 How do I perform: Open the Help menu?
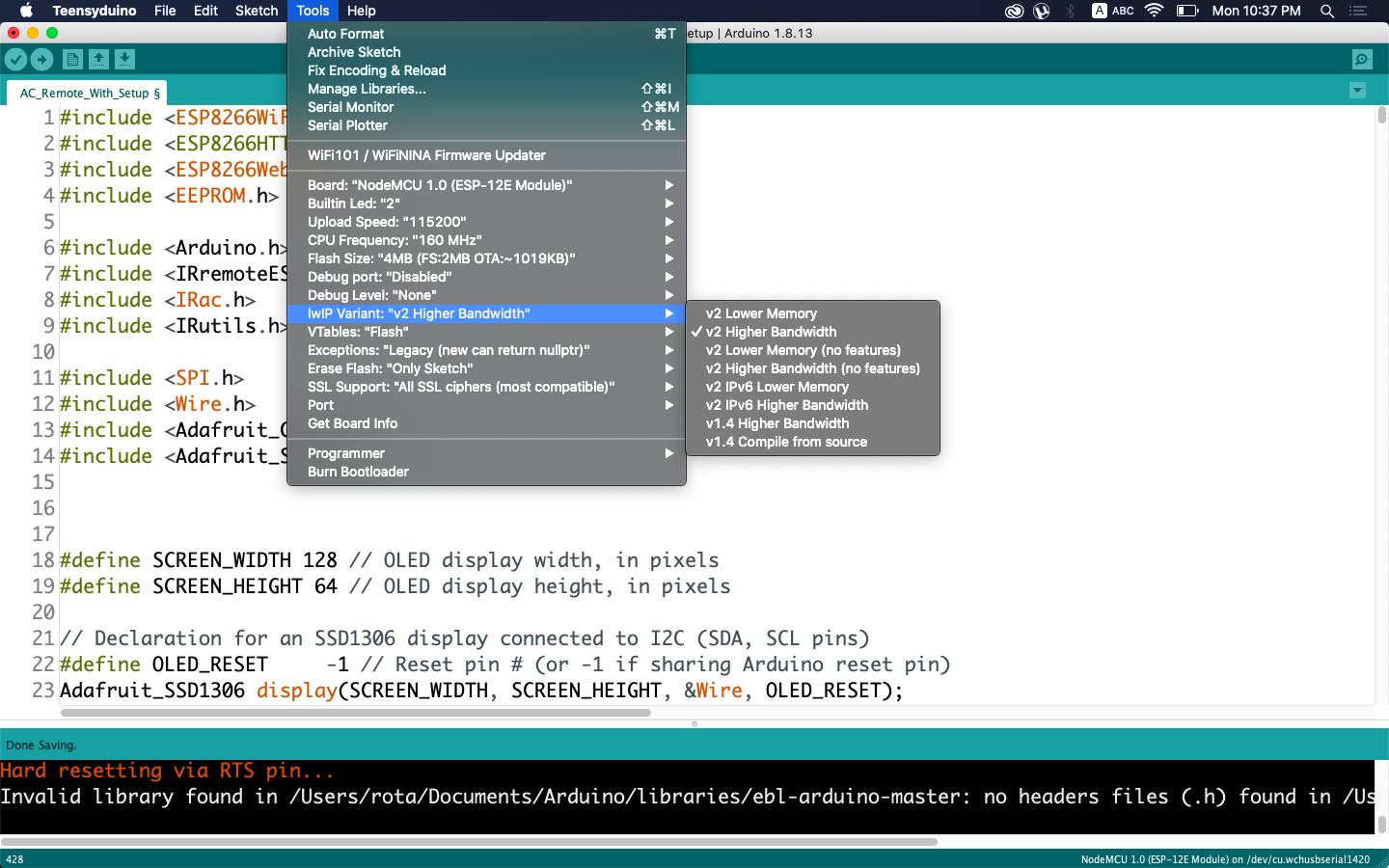pos(362,11)
